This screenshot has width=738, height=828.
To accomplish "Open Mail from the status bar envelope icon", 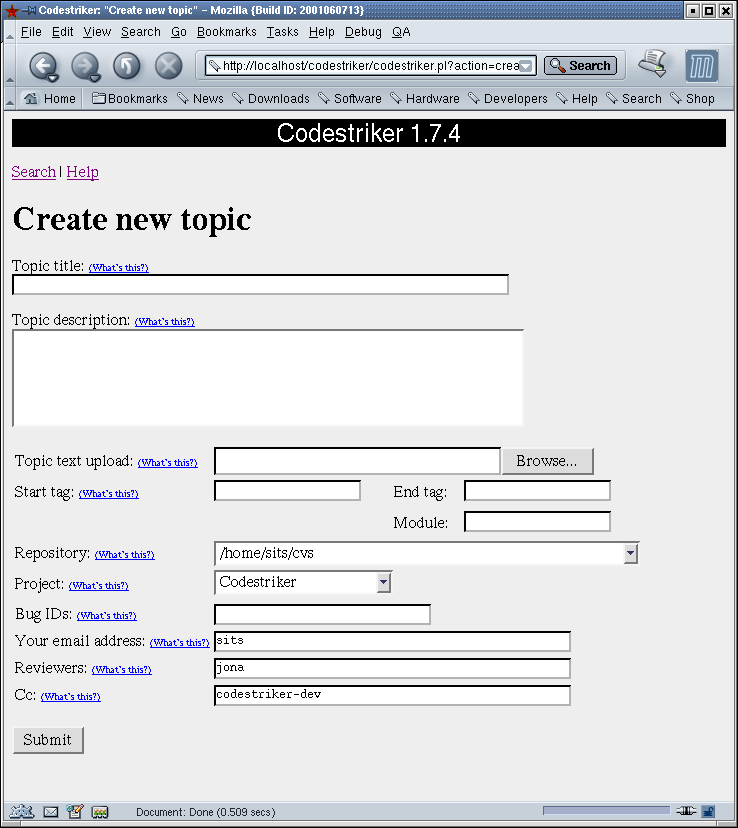I will 50,812.
